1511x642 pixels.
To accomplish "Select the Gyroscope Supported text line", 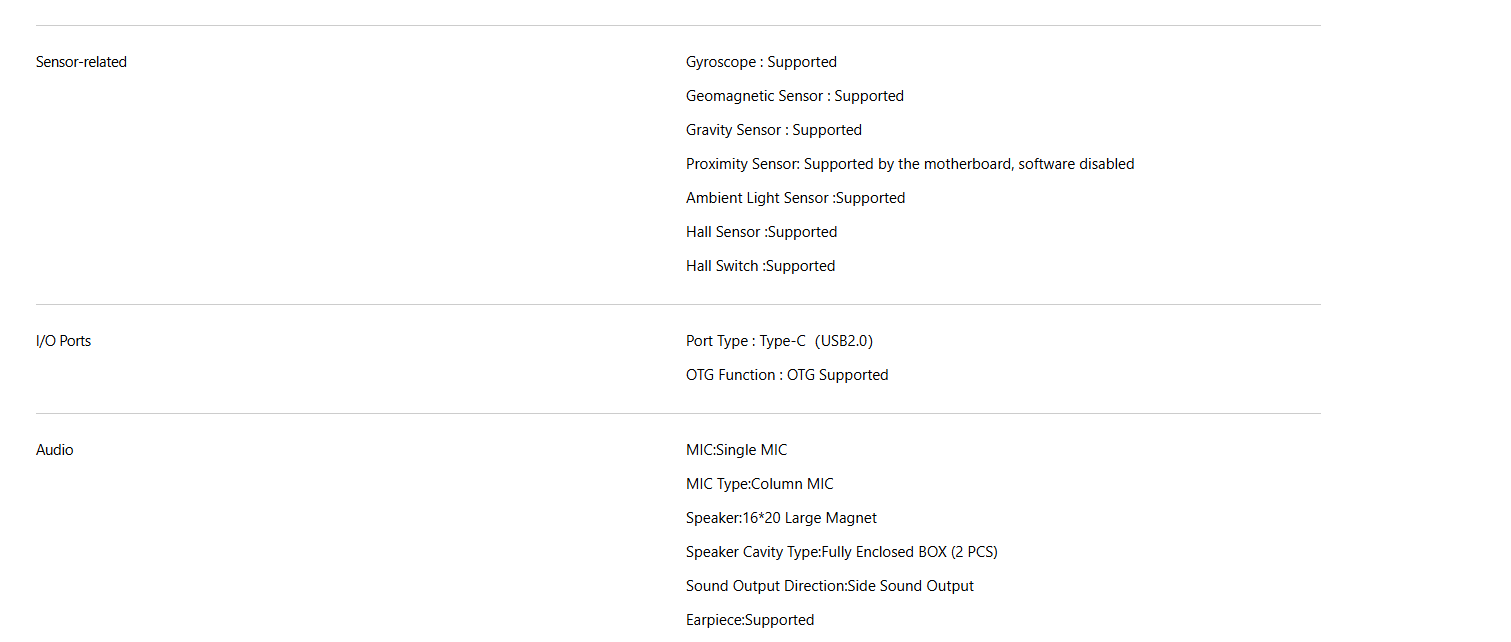I will 761,62.
